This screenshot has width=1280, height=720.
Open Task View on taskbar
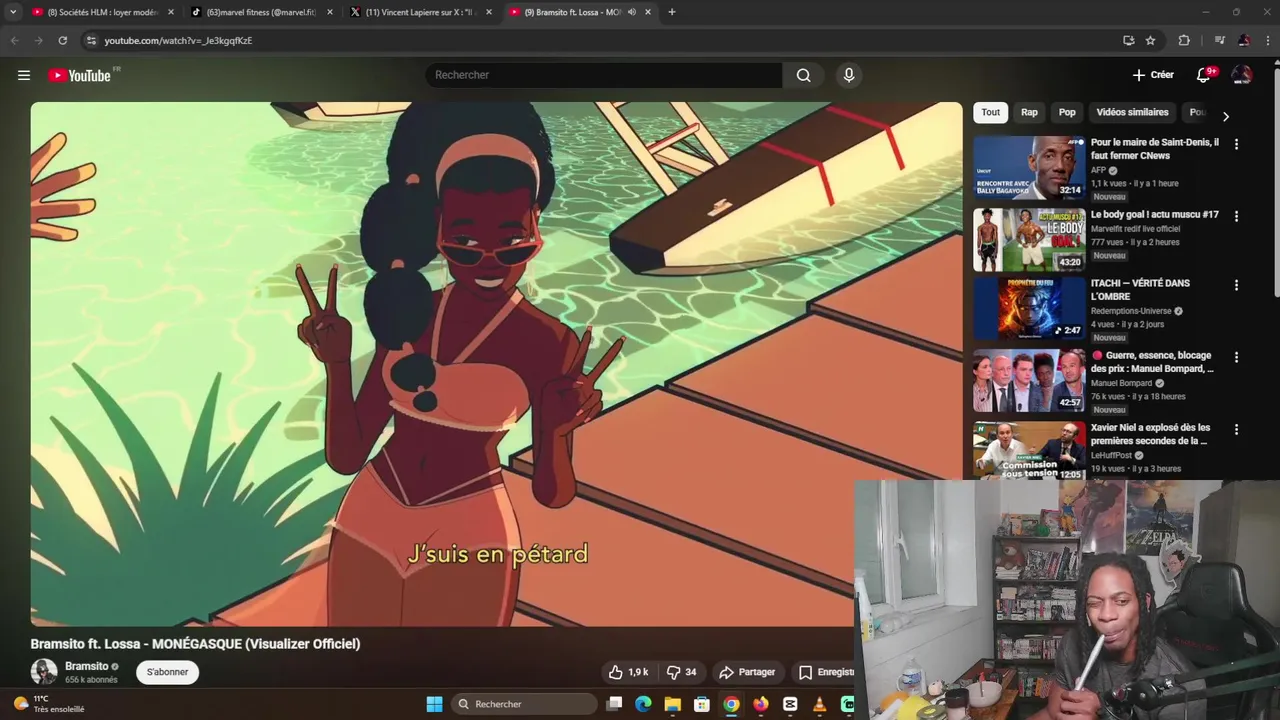pyautogui.click(x=614, y=704)
